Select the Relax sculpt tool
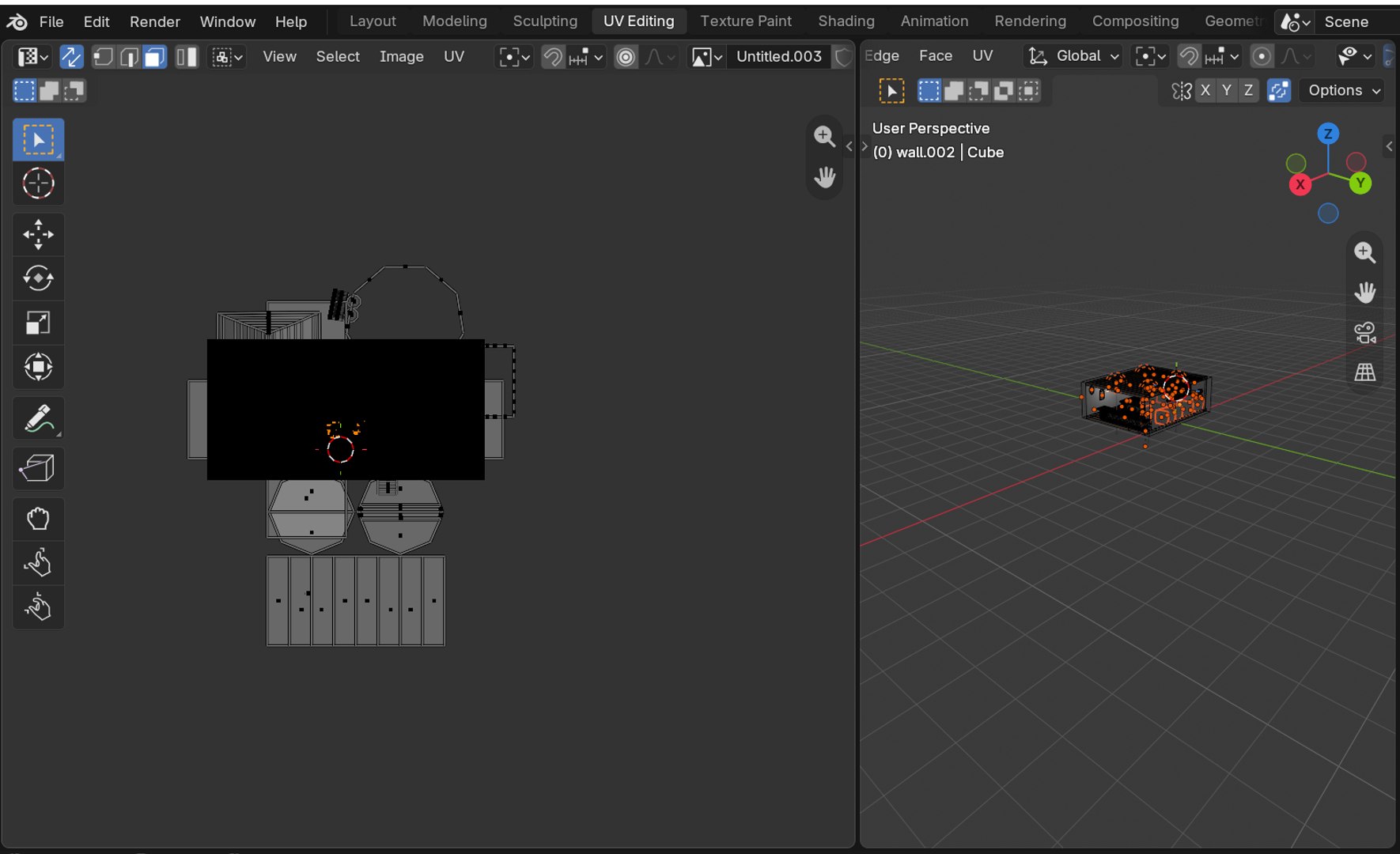 pos(38,563)
